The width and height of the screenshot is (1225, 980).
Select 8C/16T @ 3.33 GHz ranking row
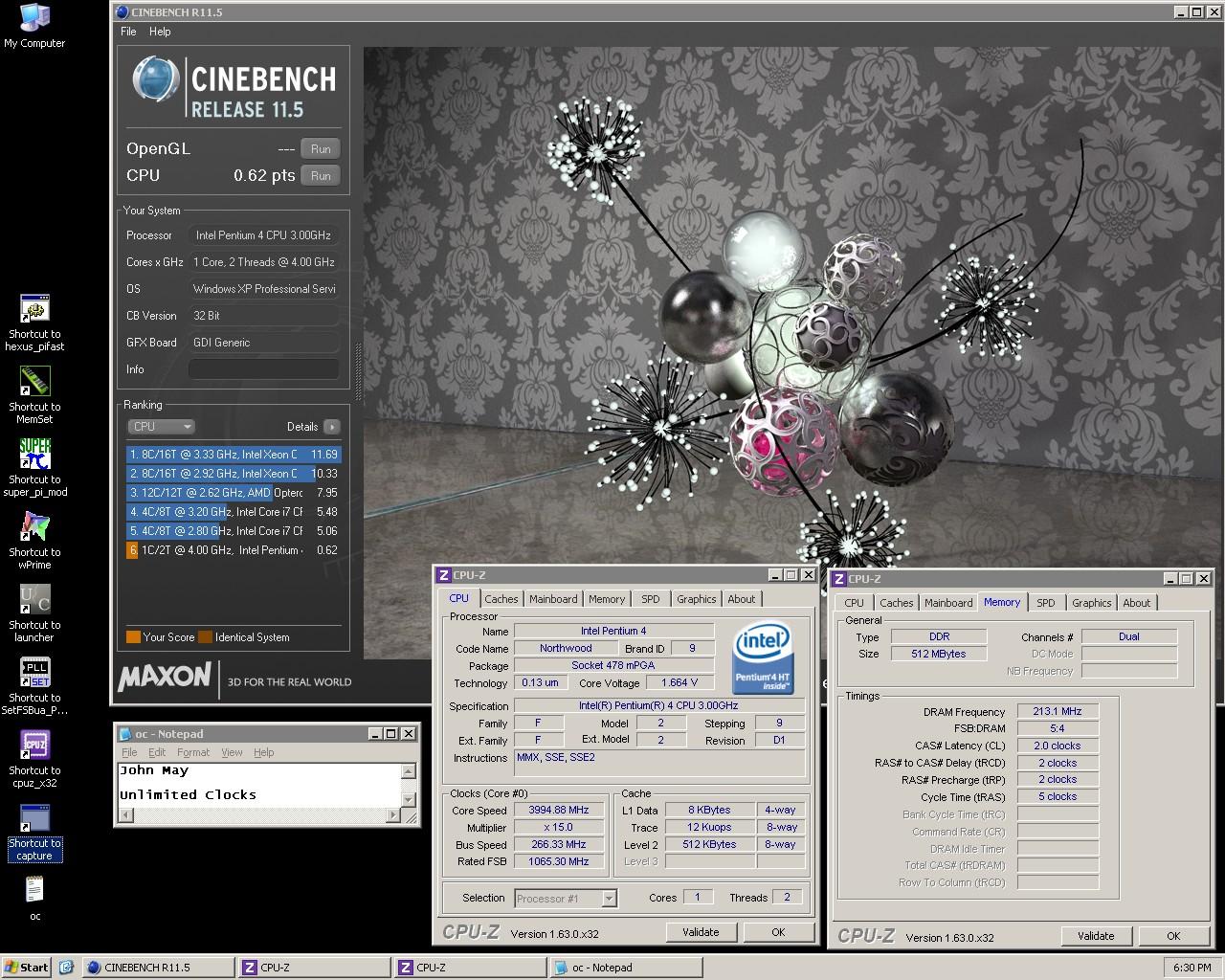(x=234, y=455)
